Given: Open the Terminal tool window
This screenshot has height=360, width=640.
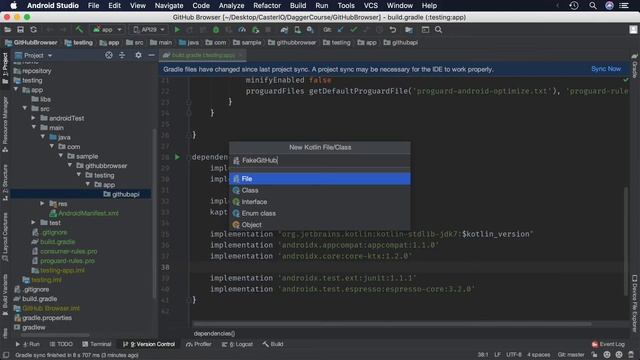Looking at the screenshot, I should [97, 344].
